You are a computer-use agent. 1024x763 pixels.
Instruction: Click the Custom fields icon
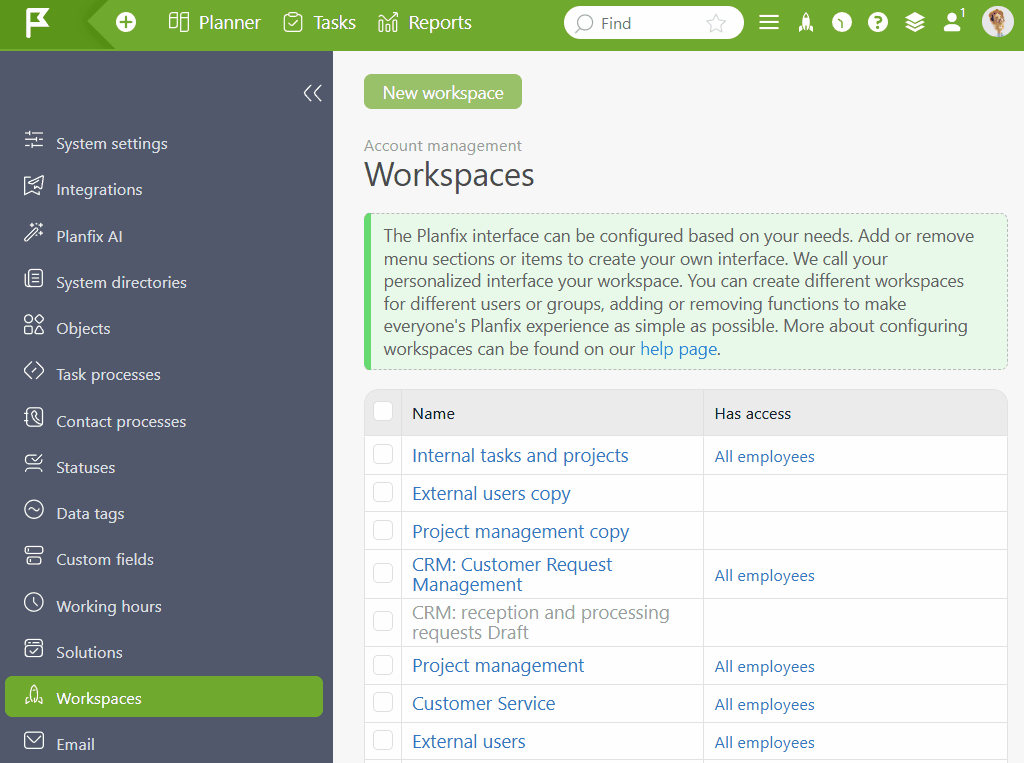click(x=34, y=556)
